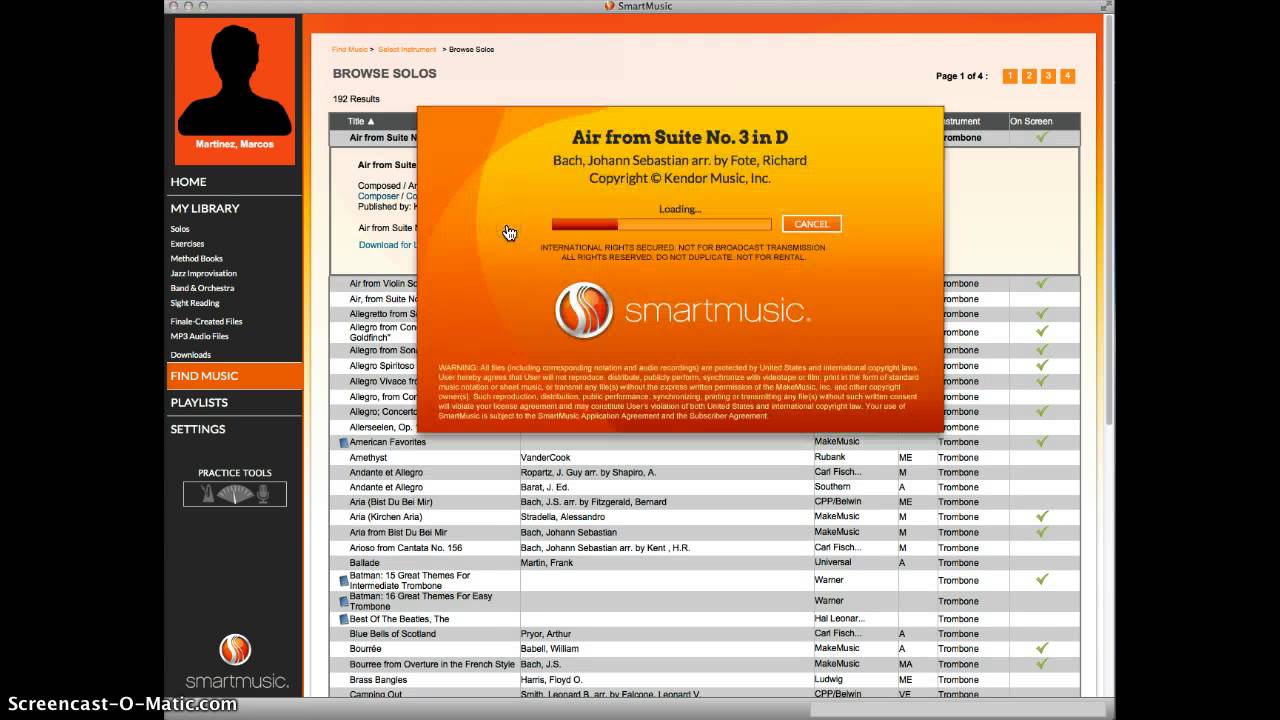Open MP3 Audio Files

pyautogui.click(x=199, y=337)
